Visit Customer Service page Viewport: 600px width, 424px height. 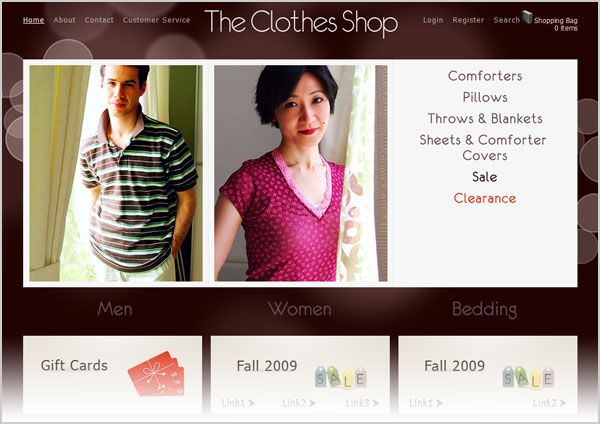tap(157, 20)
